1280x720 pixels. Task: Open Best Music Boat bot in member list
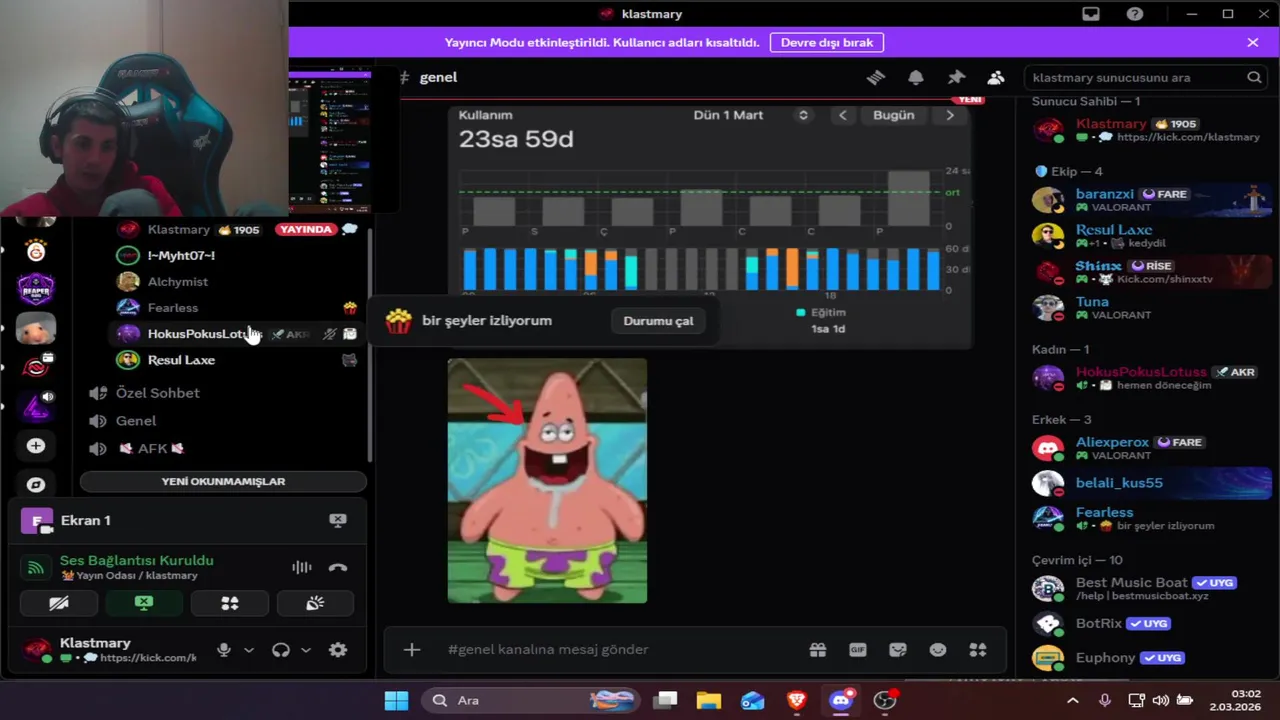[1148, 588]
